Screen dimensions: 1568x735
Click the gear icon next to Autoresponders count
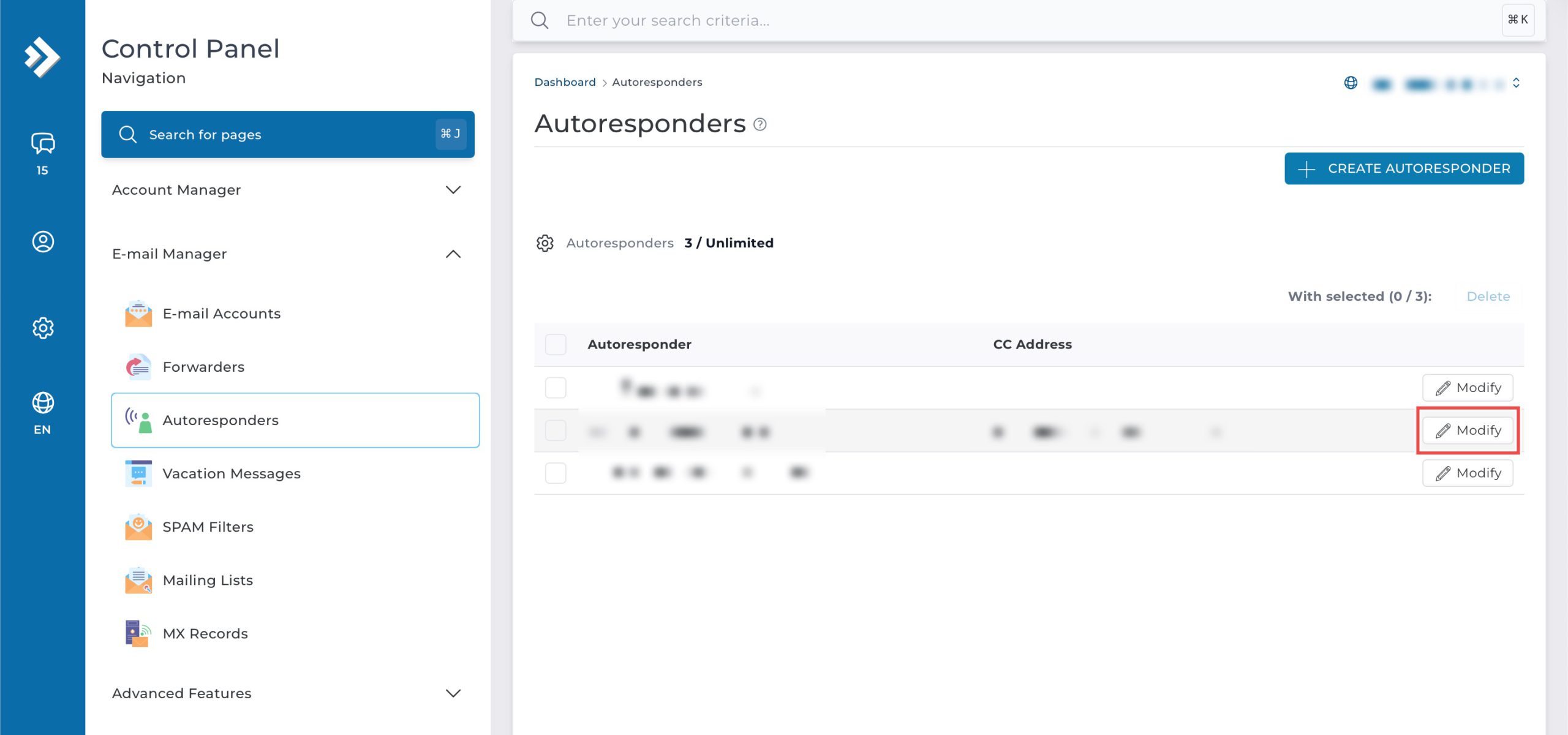pos(545,243)
